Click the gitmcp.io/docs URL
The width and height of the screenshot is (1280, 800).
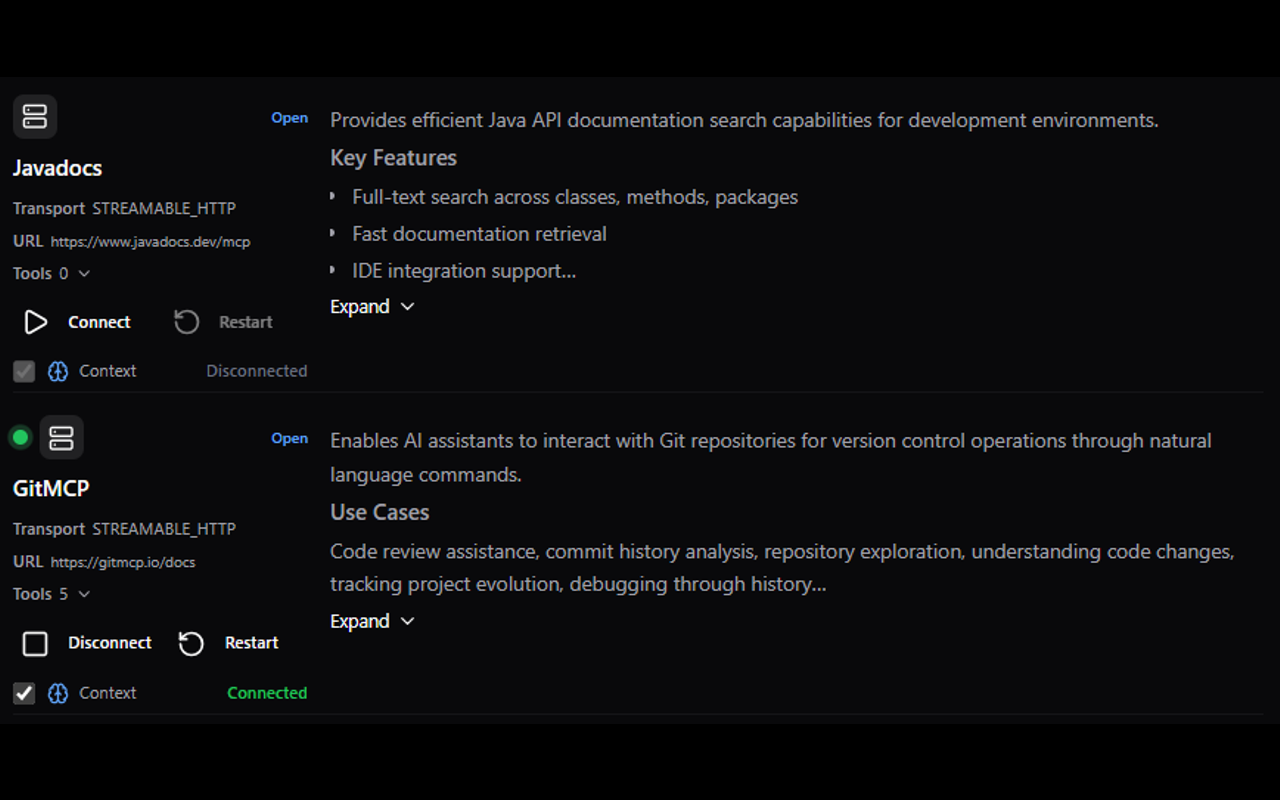(123, 562)
